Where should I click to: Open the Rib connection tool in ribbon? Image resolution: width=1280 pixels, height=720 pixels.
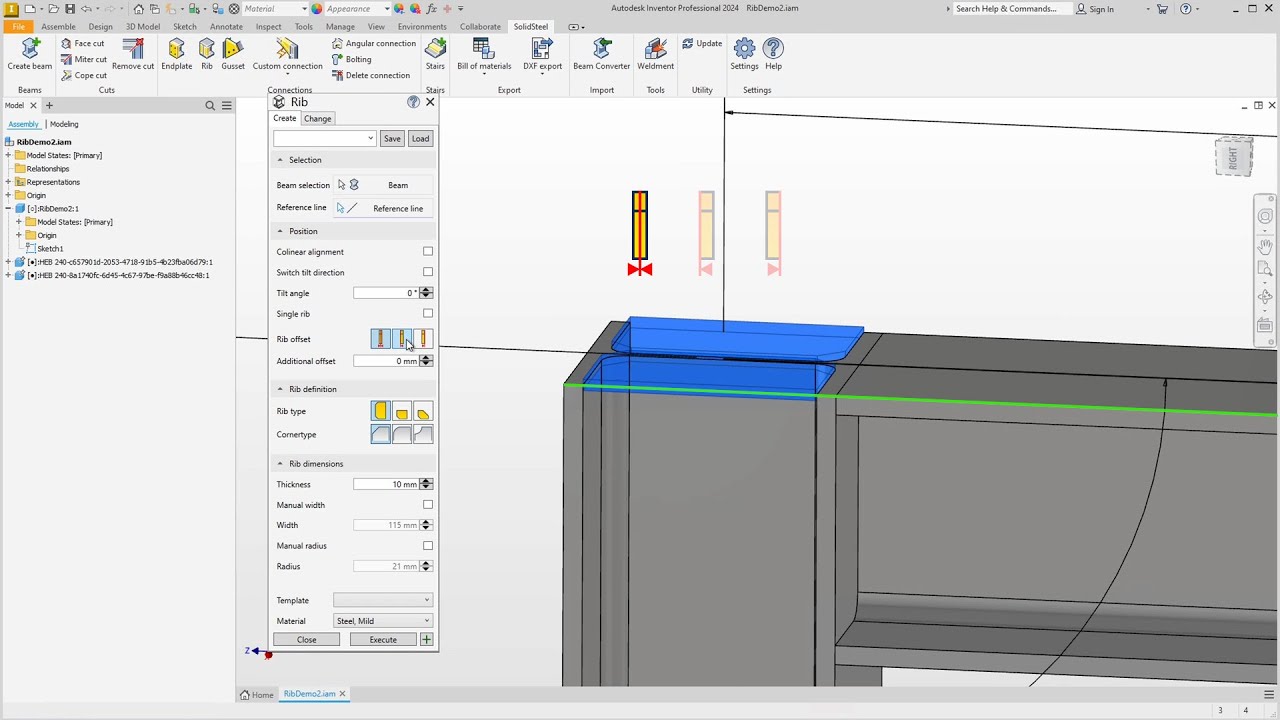[207, 55]
